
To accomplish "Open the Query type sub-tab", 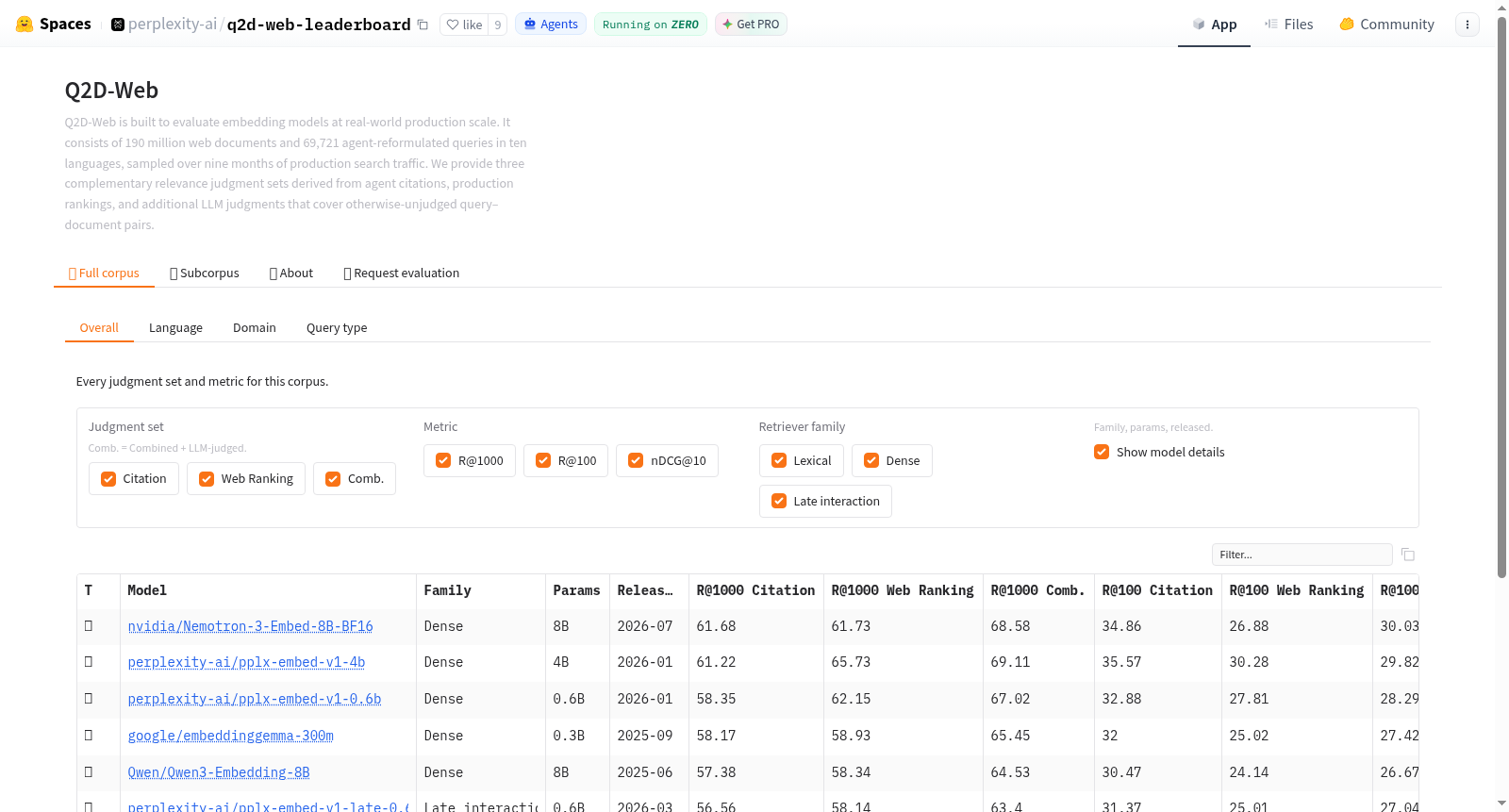I will pos(337,328).
